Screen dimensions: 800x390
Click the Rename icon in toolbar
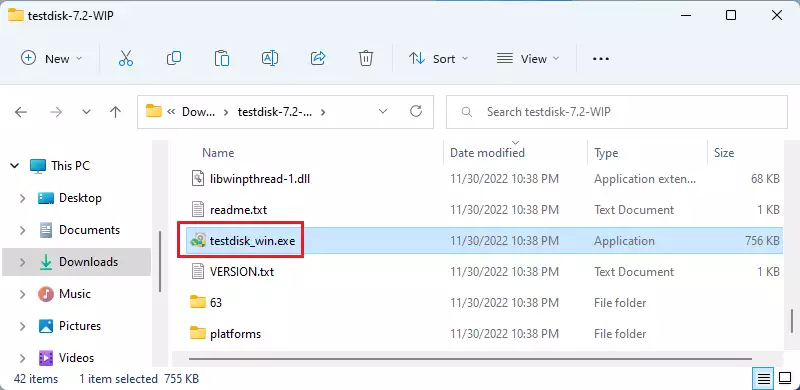pos(269,58)
